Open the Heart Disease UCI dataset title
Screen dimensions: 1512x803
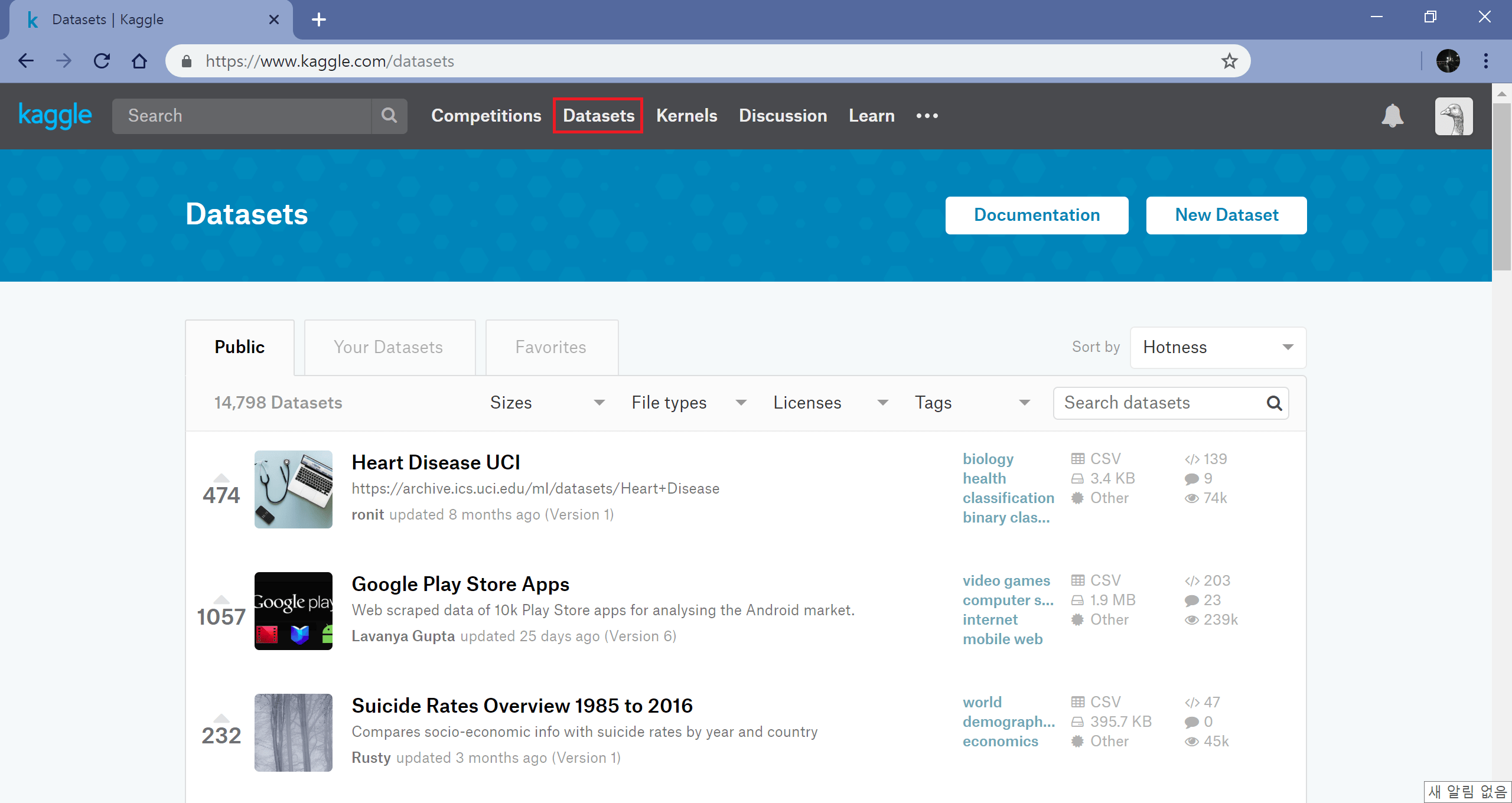click(436, 462)
